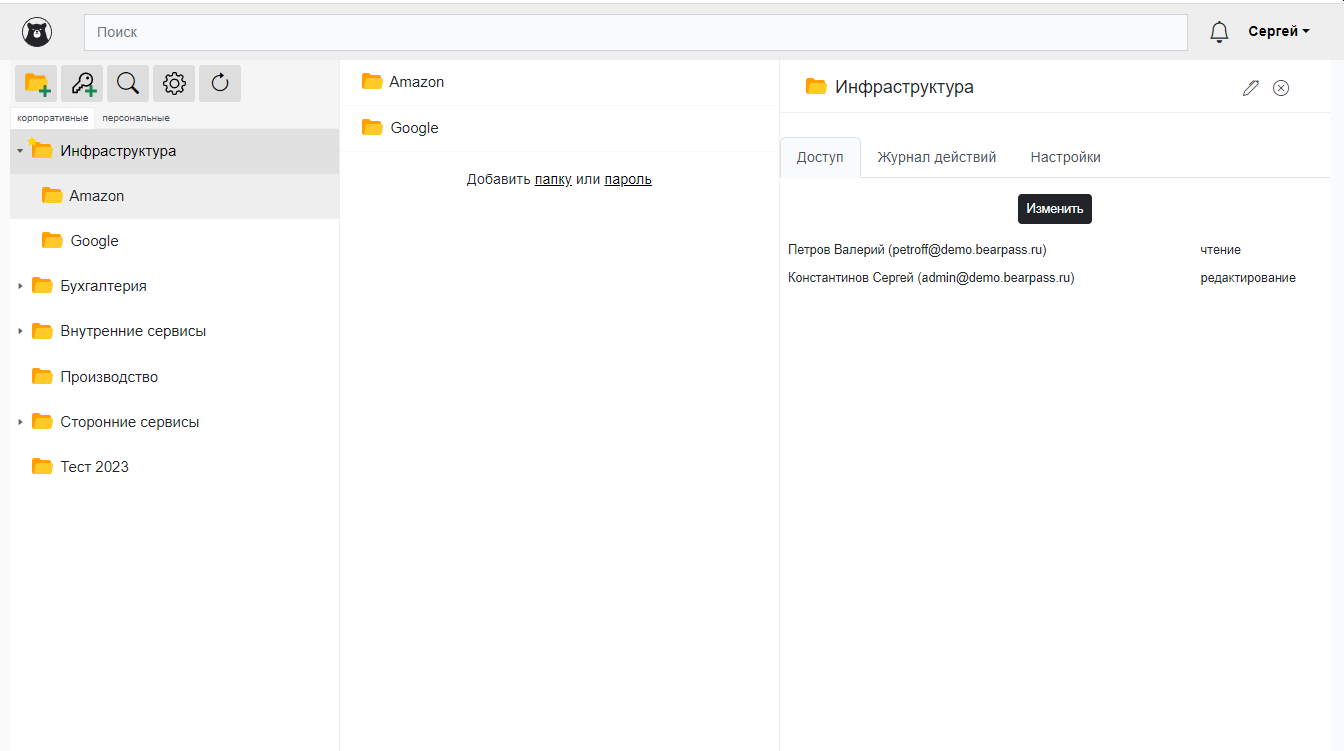
Task: Click the Amazon folder icon in the middle list
Action: (x=373, y=82)
